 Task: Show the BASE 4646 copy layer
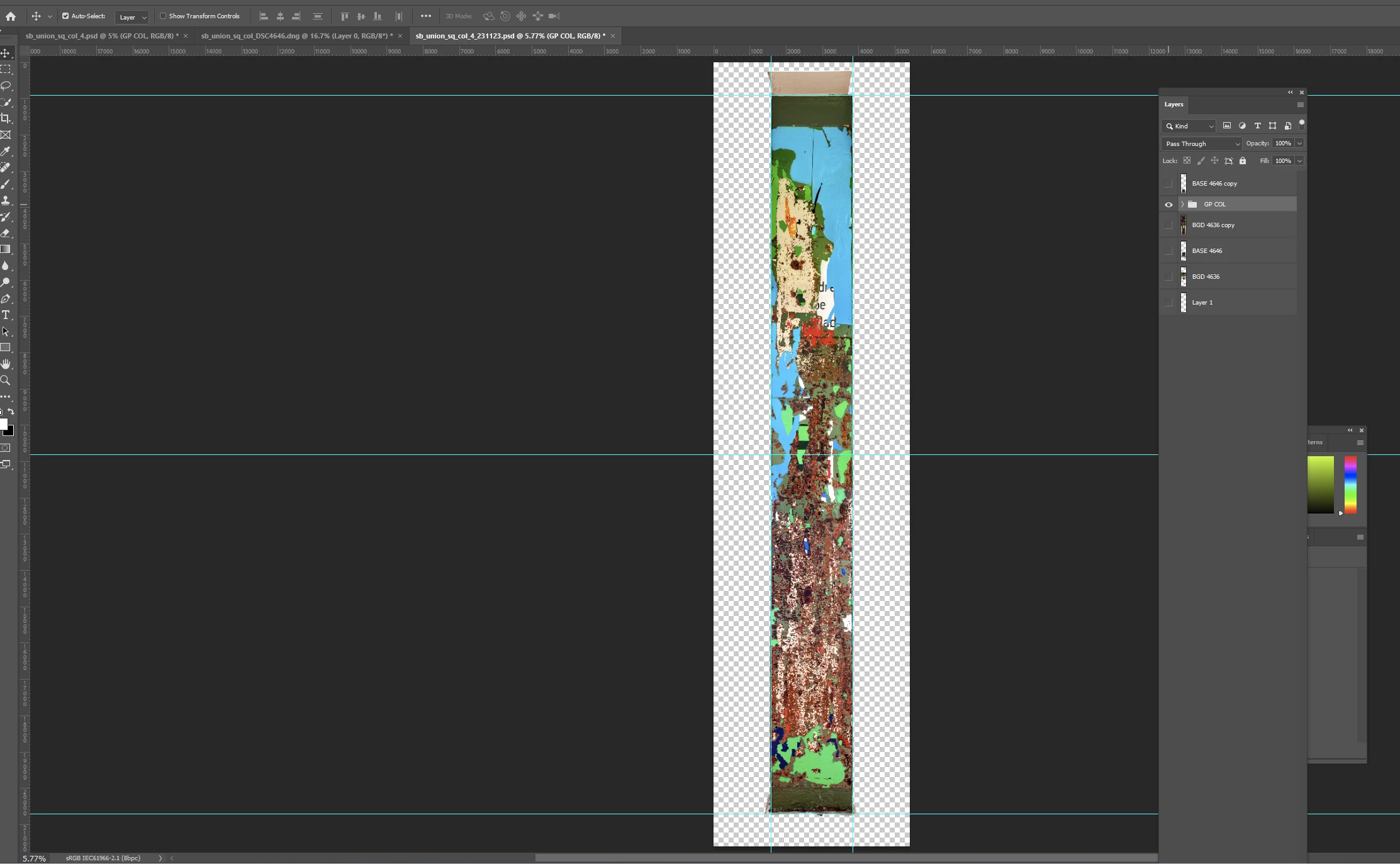1168,184
